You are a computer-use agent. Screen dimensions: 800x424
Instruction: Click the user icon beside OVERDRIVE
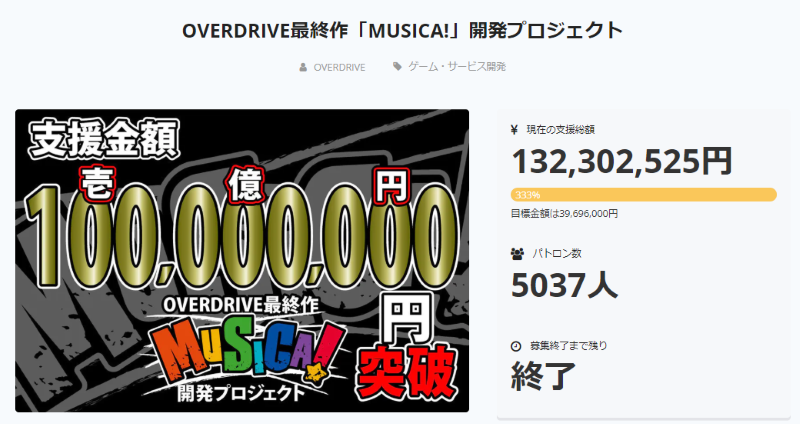tap(303, 67)
